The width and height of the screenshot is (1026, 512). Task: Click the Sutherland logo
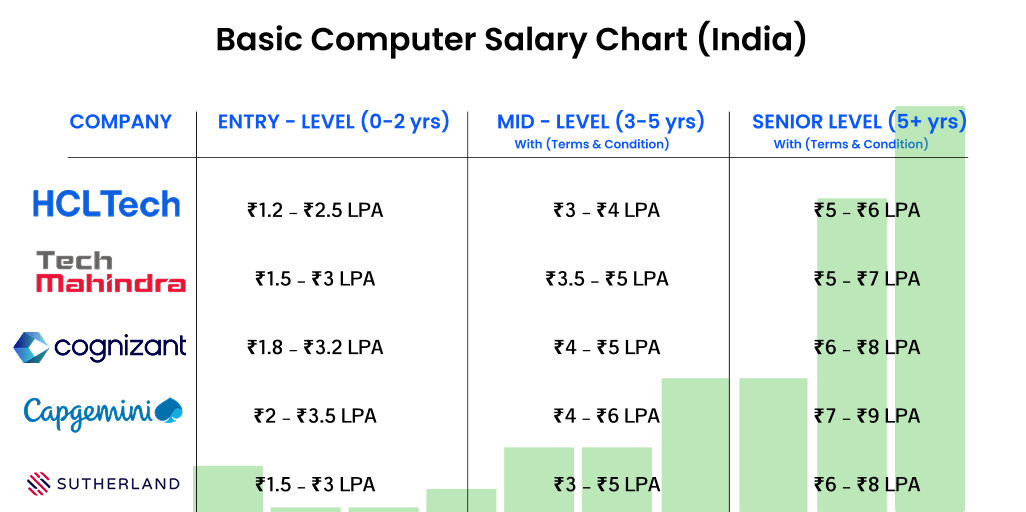point(103,484)
